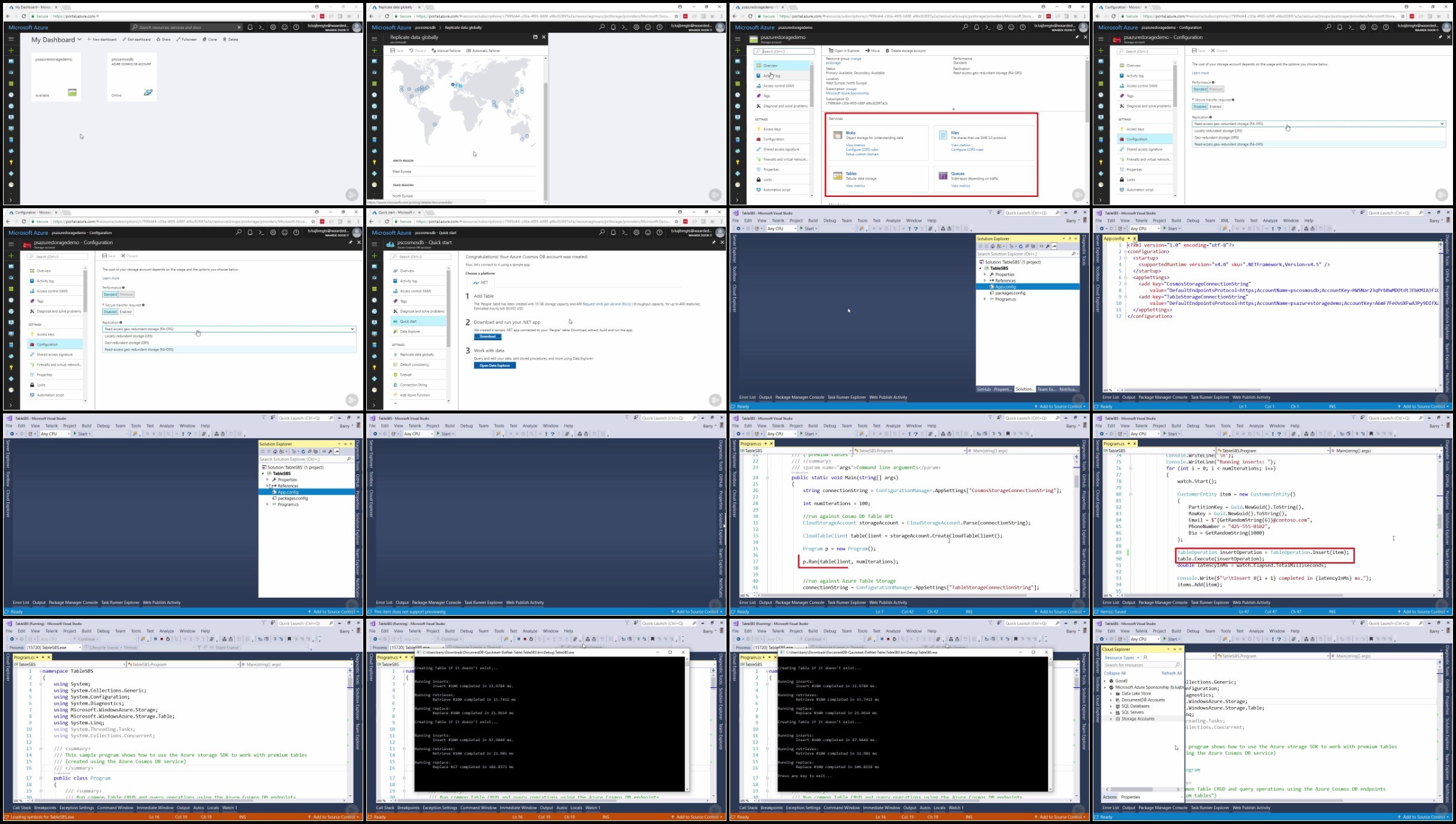Focus Search resources, services and docs field
This screenshot has width=1456, height=824.
pos(186,27)
